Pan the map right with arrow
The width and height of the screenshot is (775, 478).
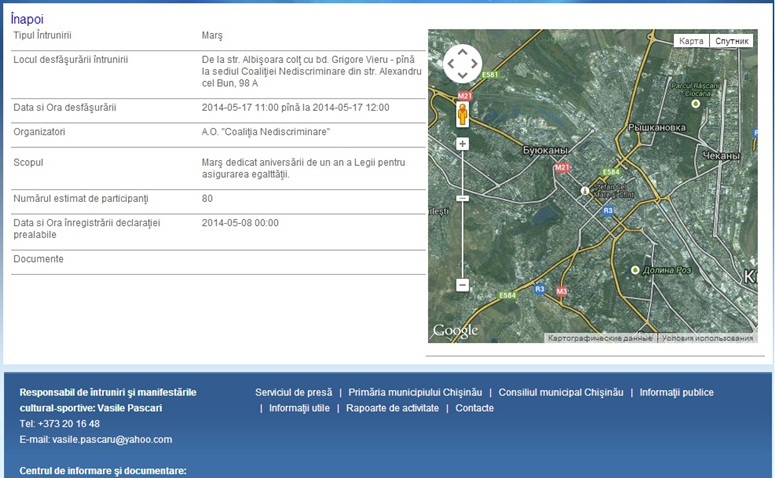(474, 63)
